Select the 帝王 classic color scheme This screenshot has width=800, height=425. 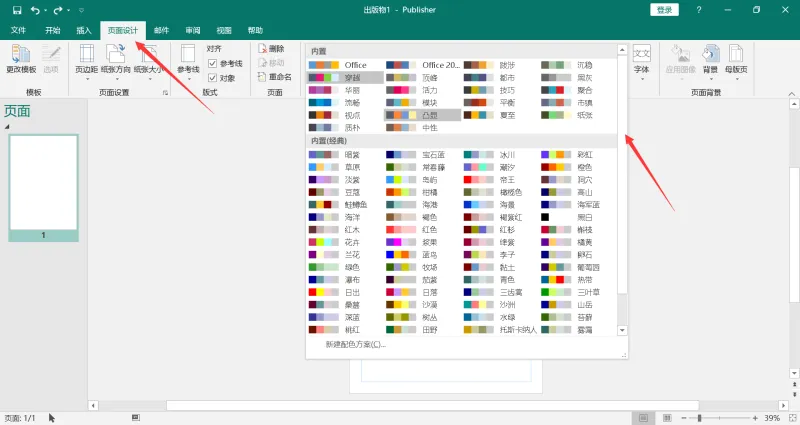[x=500, y=180]
